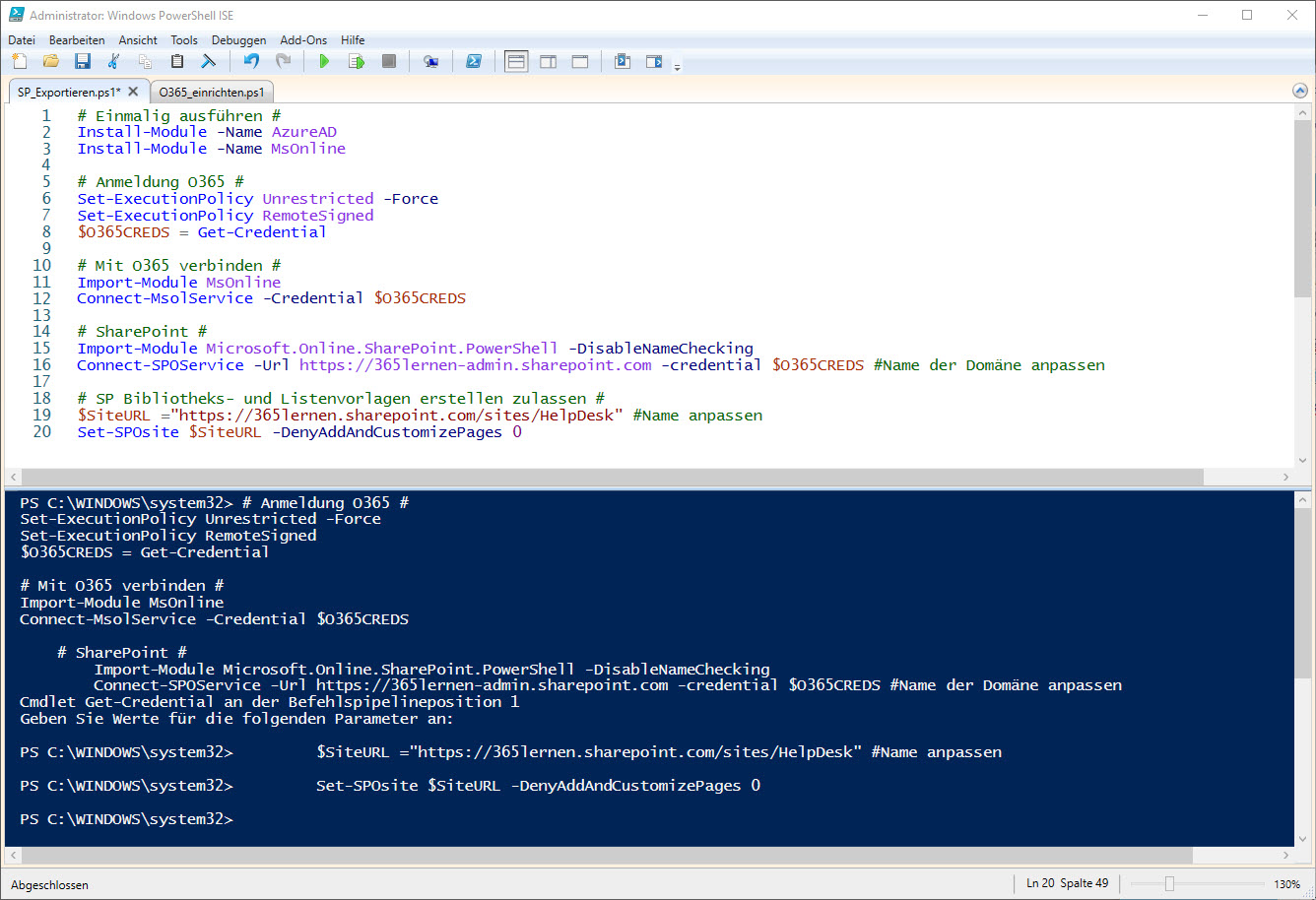Click the console horizontal scroll right arrow
Viewport: 1316px width, 900px height.
(x=1285, y=855)
